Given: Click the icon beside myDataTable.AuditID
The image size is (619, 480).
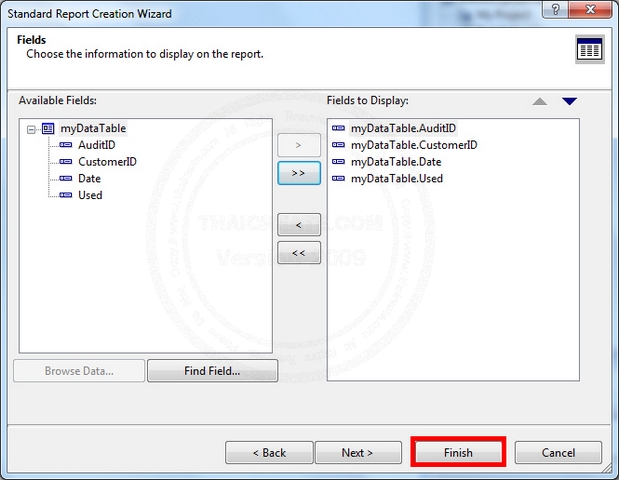Looking at the screenshot, I should [338, 128].
